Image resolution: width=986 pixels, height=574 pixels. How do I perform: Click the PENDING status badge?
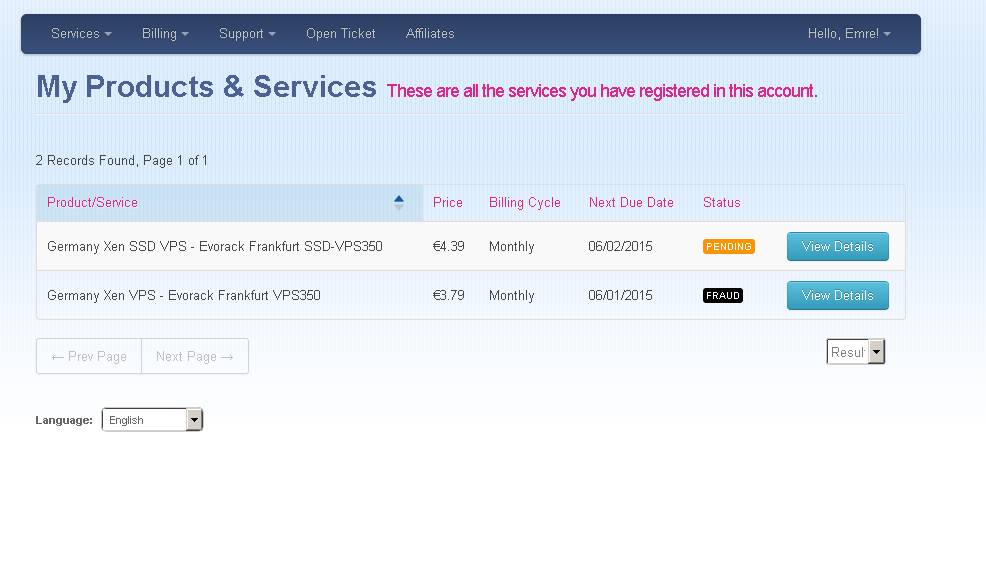(x=729, y=246)
